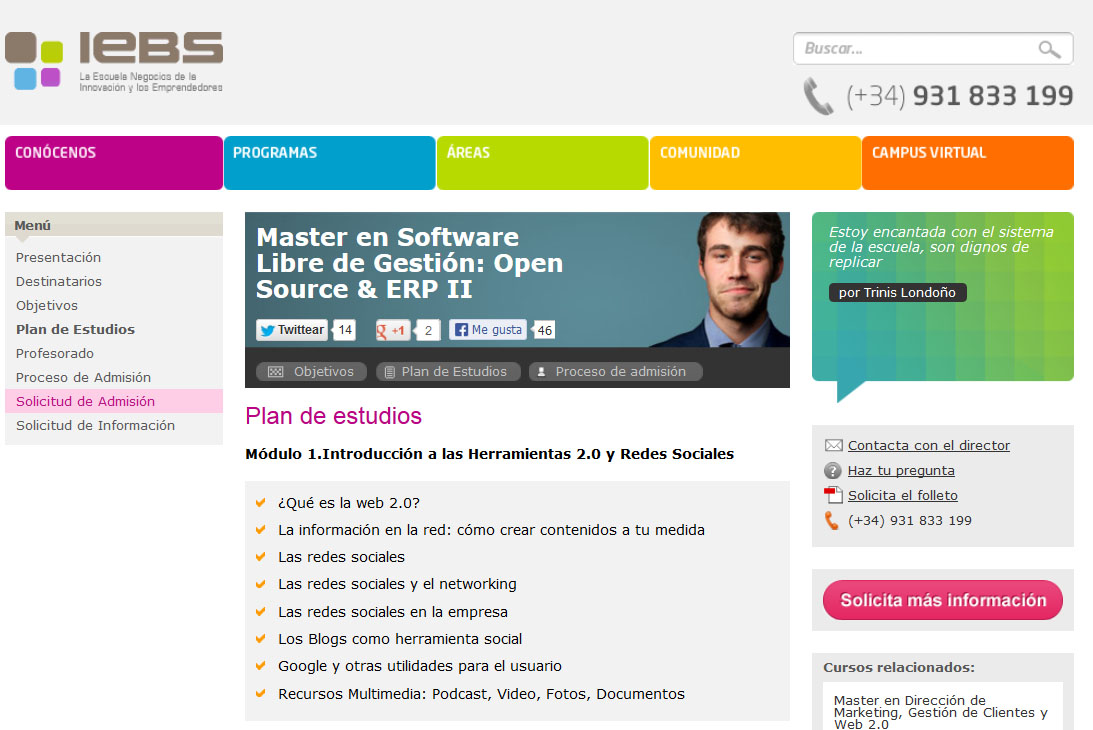The image size is (1093, 730).
Task: Click the search magnifier icon
Action: [1049, 49]
